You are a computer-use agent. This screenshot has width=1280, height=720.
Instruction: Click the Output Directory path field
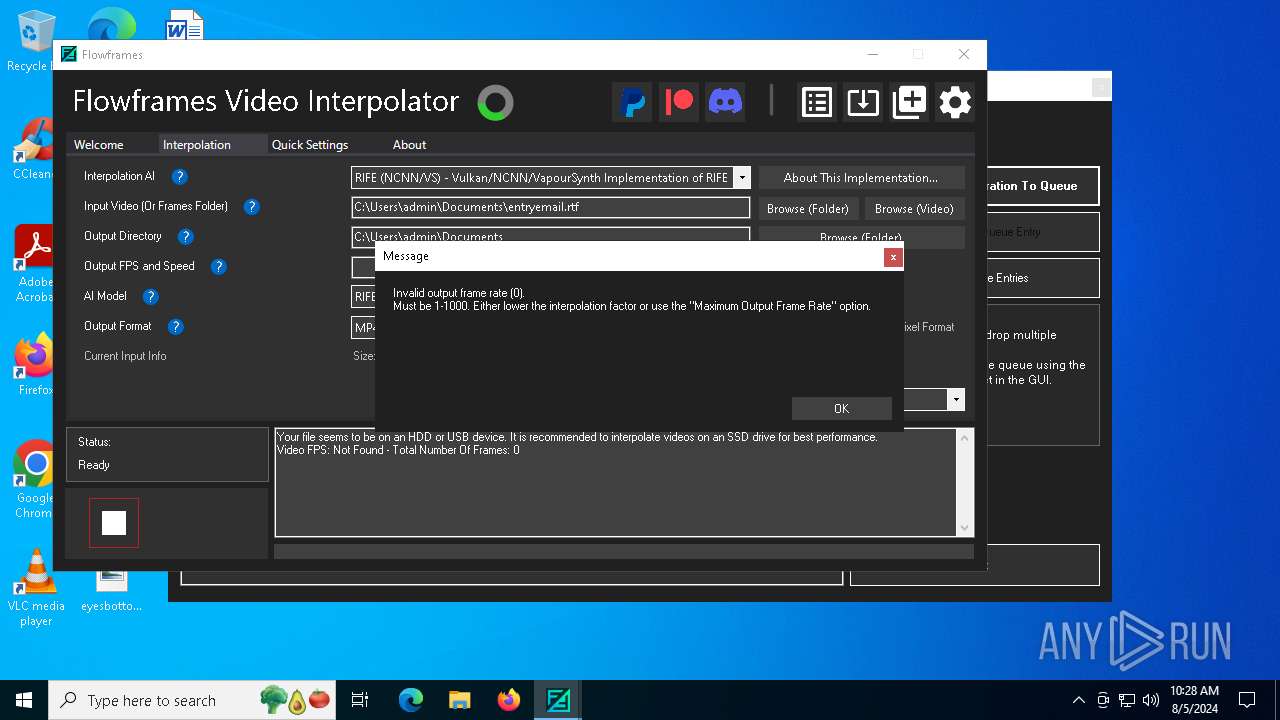(551, 235)
